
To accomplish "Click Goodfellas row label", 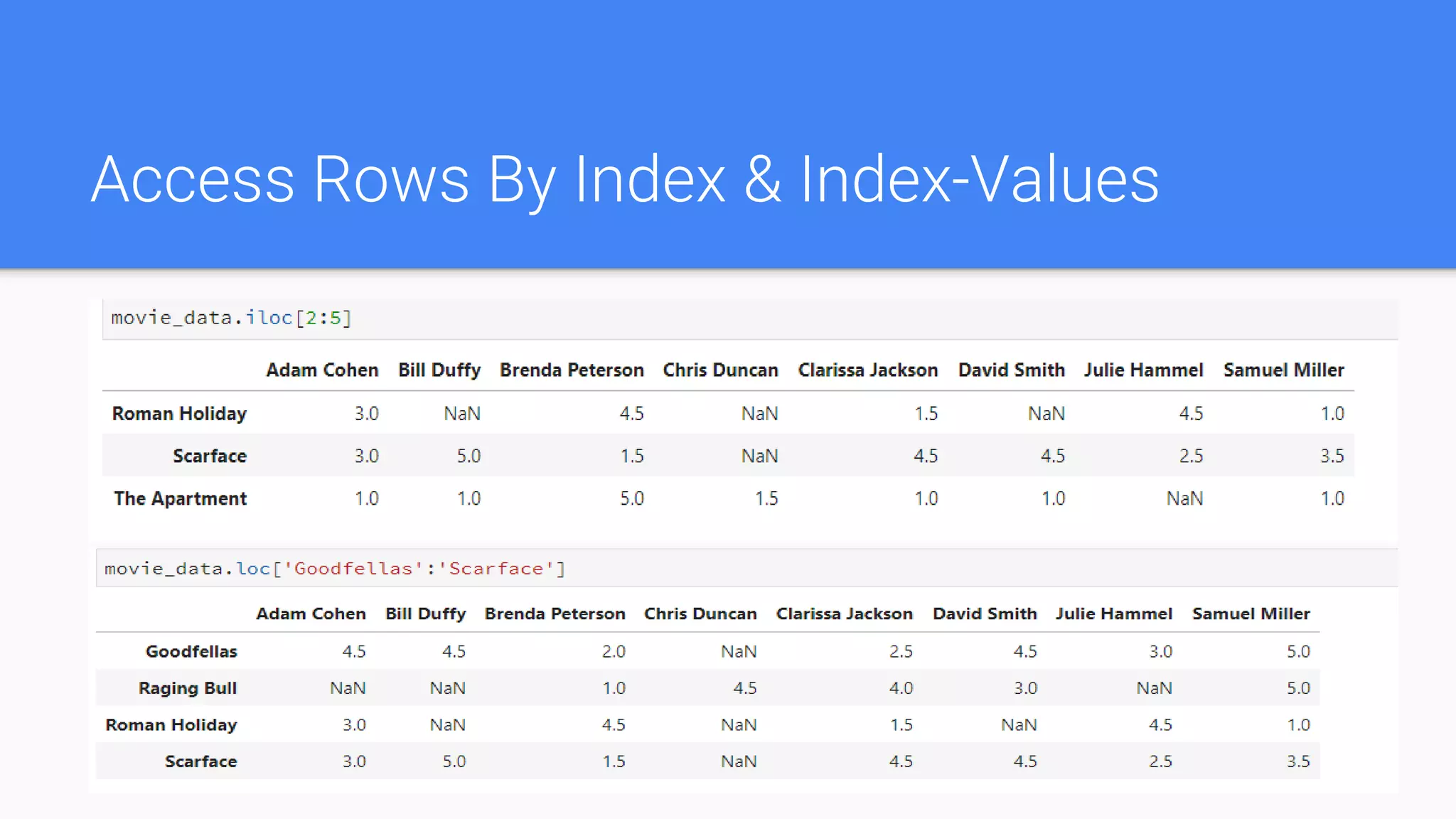I will [191, 652].
